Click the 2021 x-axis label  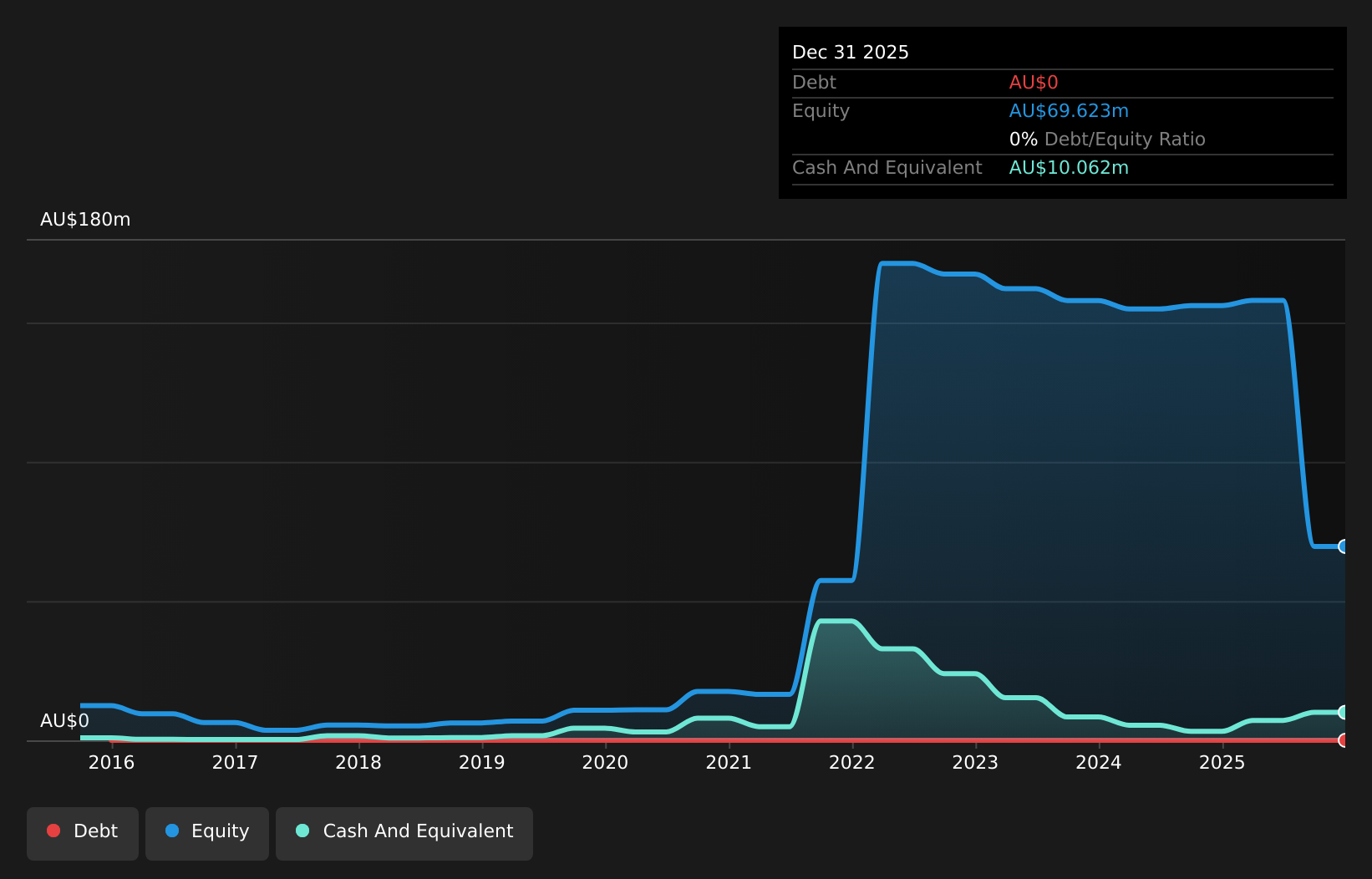tap(729, 762)
